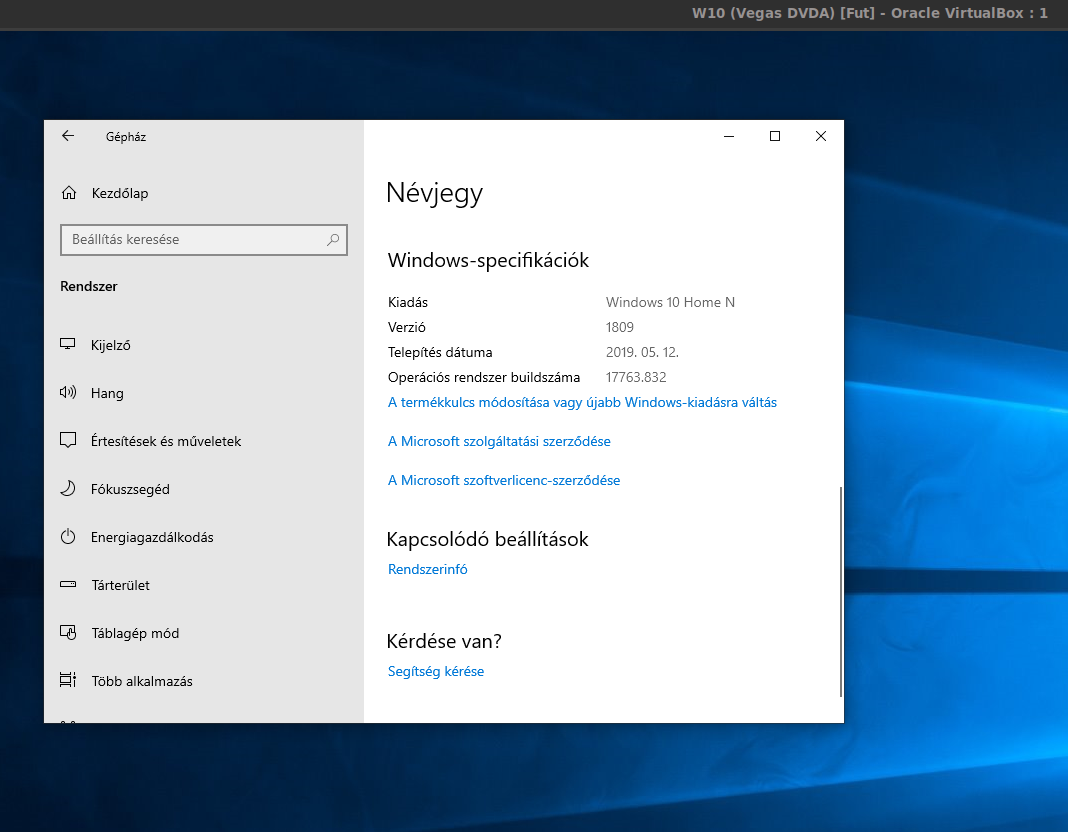Select Energiagazdálkodás in the sidebar
The width and height of the screenshot is (1068, 832).
point(152,537)
